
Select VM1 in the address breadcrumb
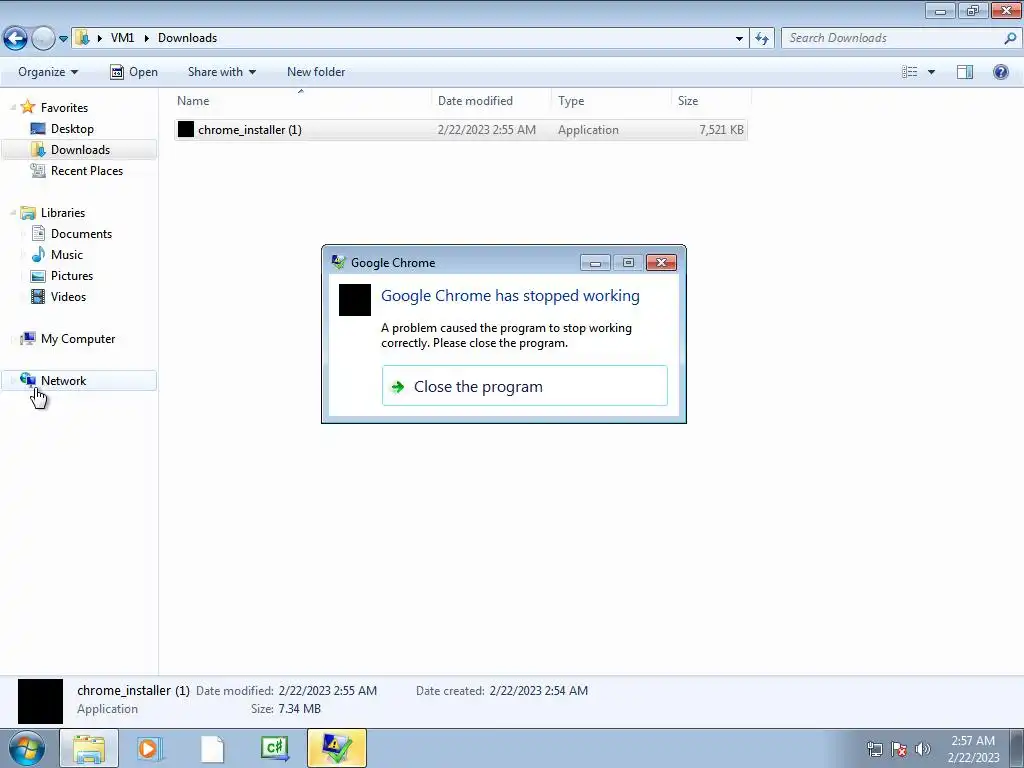click(122, 38)
